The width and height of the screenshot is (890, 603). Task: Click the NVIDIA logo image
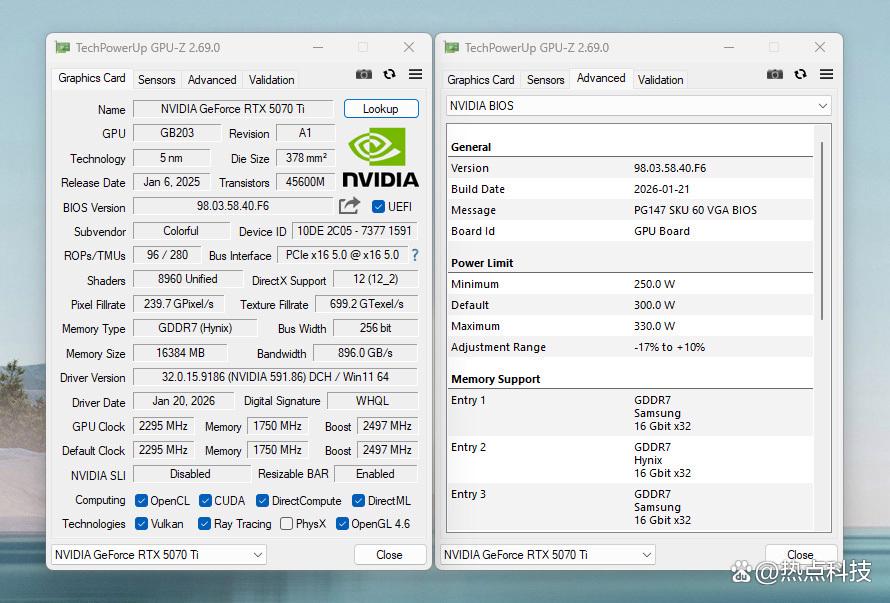(x=380, y=158)
